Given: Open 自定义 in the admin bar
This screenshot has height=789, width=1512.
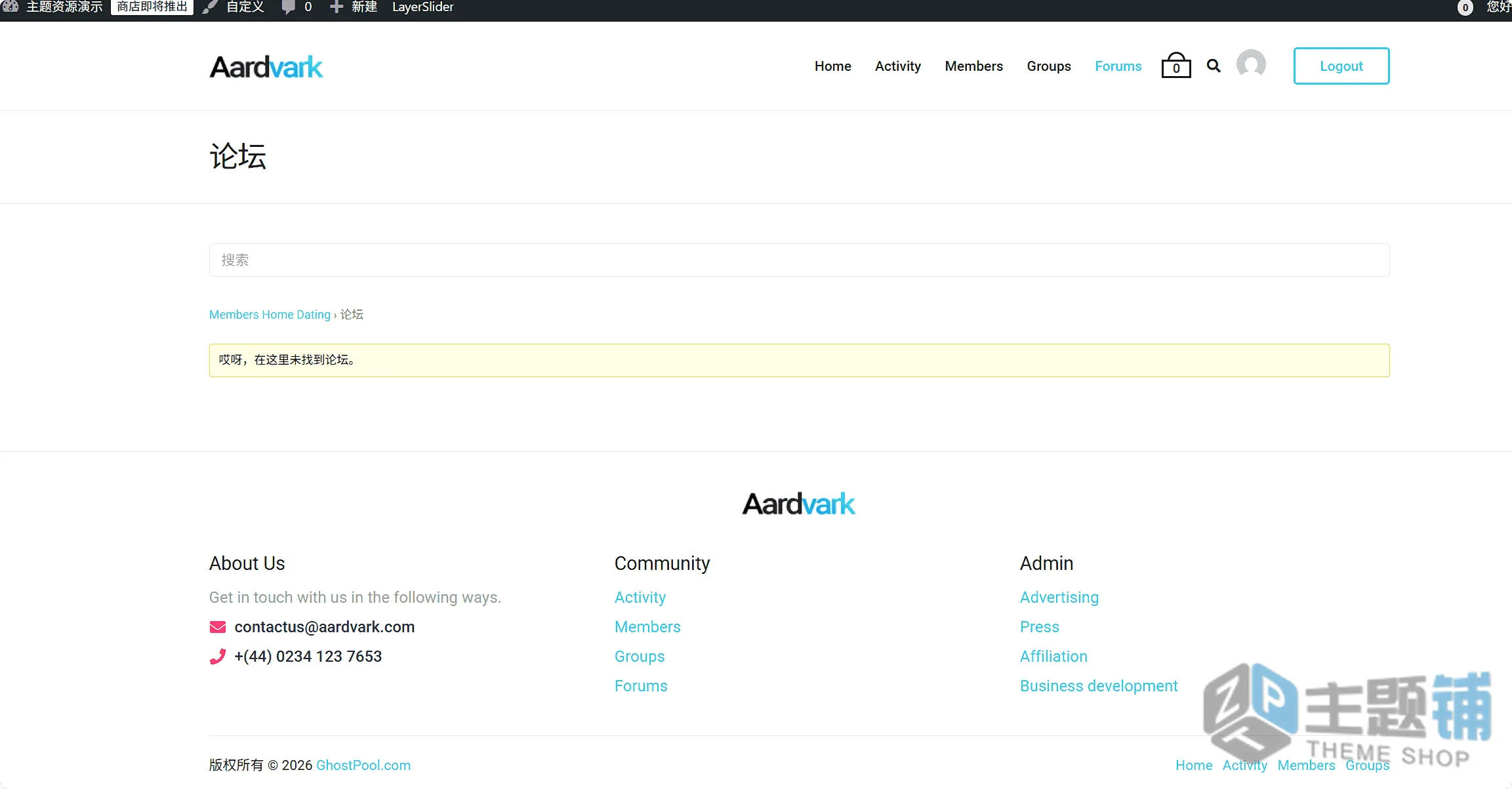Looking at the screenshot, I should (245, 7).
